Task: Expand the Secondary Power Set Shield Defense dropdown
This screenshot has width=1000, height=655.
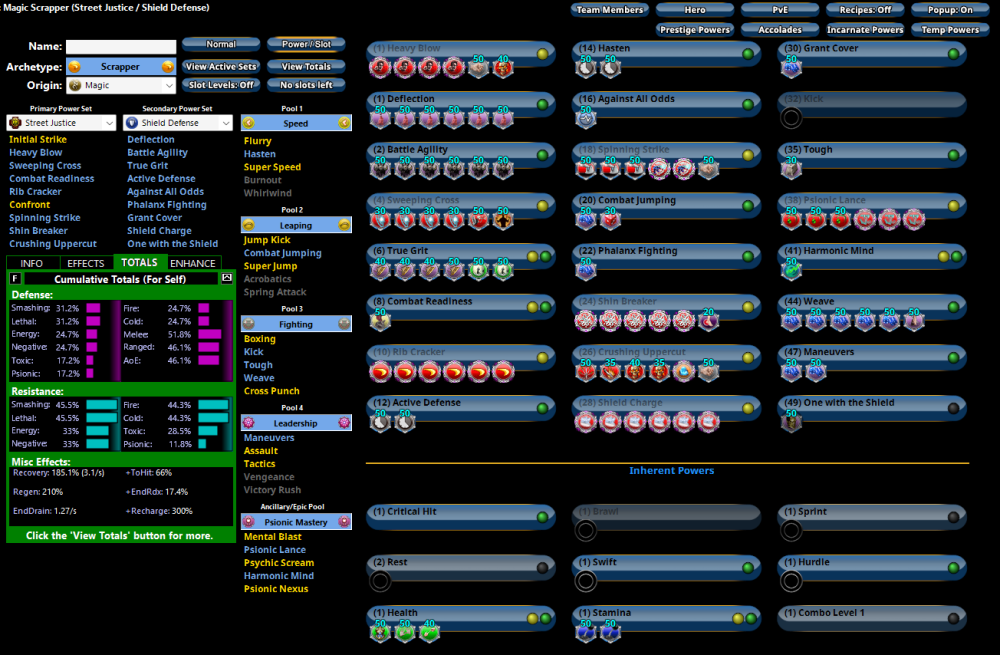Action: pos(178,123)
